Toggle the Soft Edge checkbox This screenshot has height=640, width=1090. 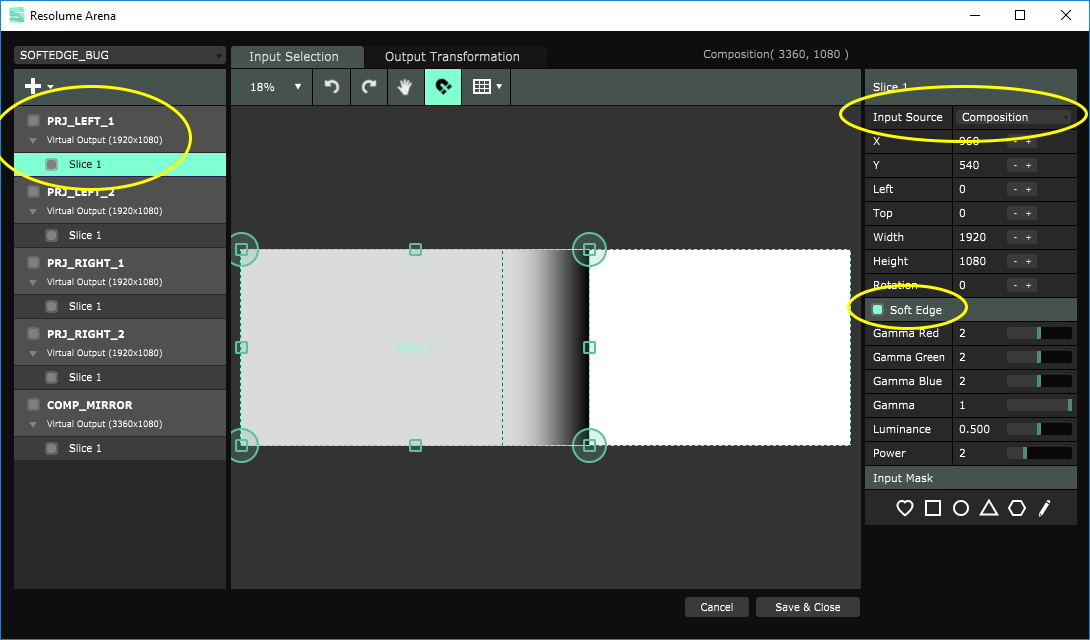878,310
